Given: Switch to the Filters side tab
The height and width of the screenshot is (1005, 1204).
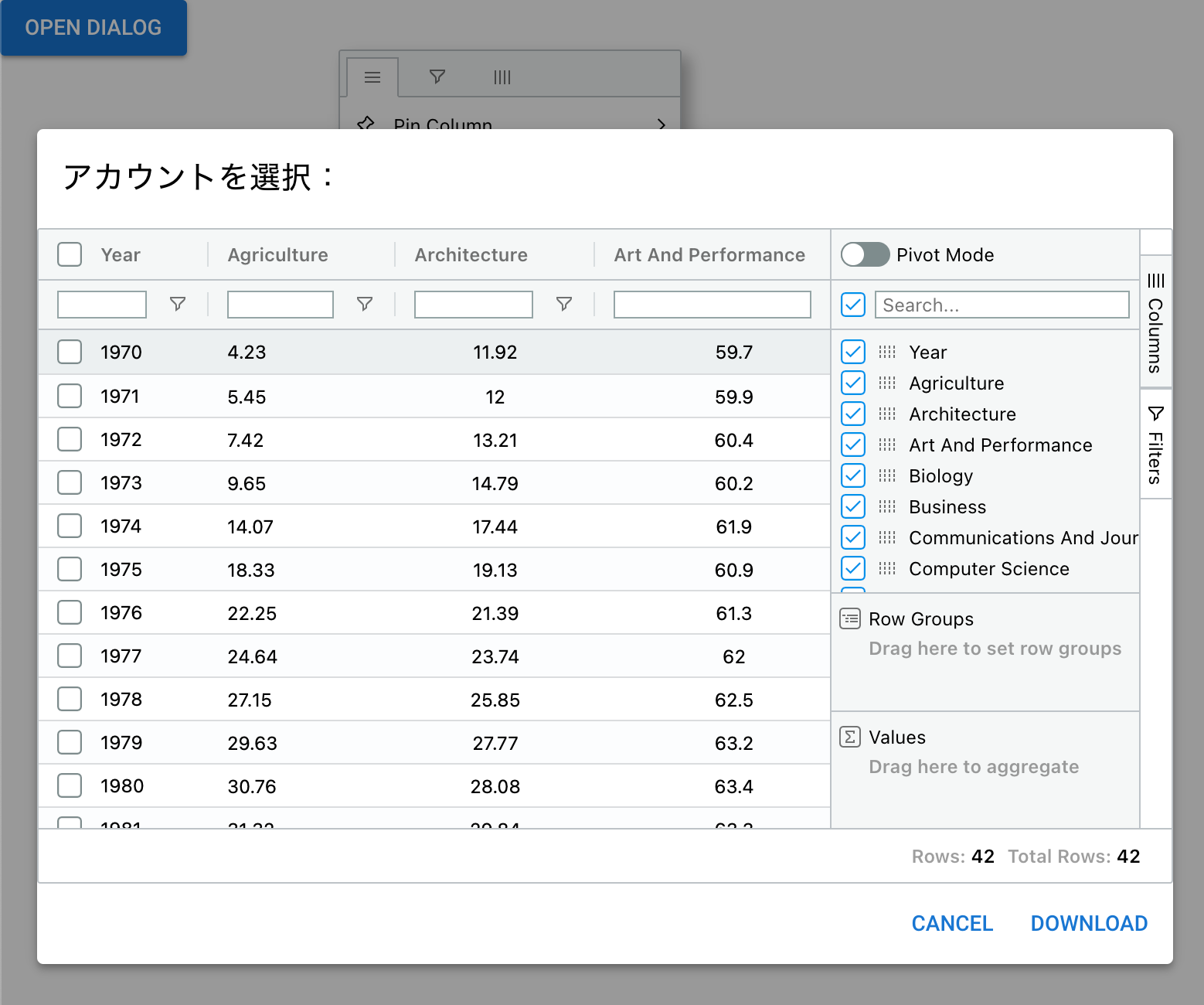Looking at the screenshot, I should tap(1155, 445).
